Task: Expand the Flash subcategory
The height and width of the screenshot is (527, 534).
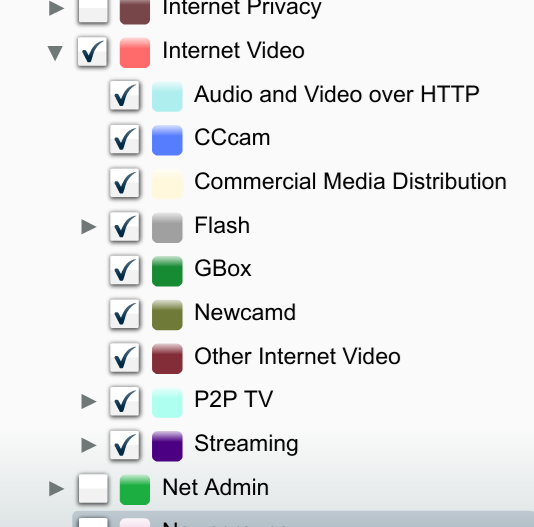Action: coord(89,227)
